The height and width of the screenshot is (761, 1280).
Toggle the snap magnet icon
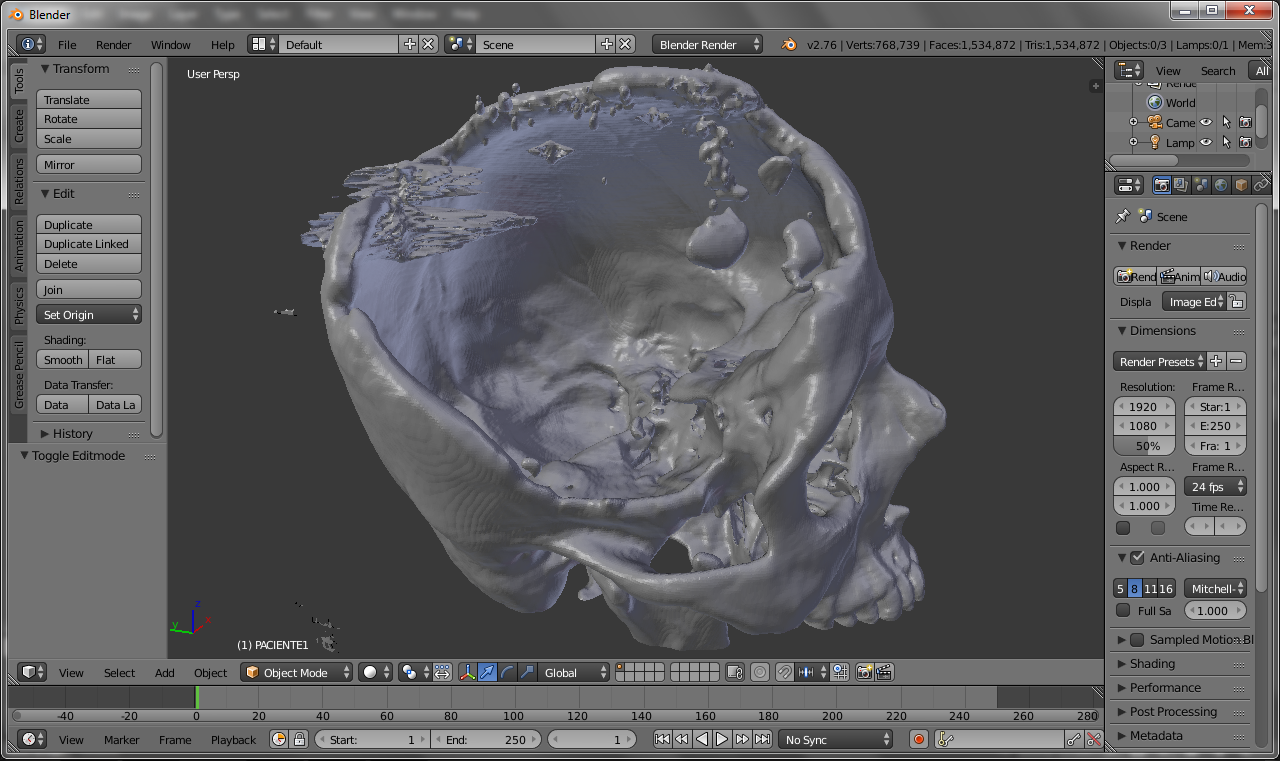pos(785,673)
